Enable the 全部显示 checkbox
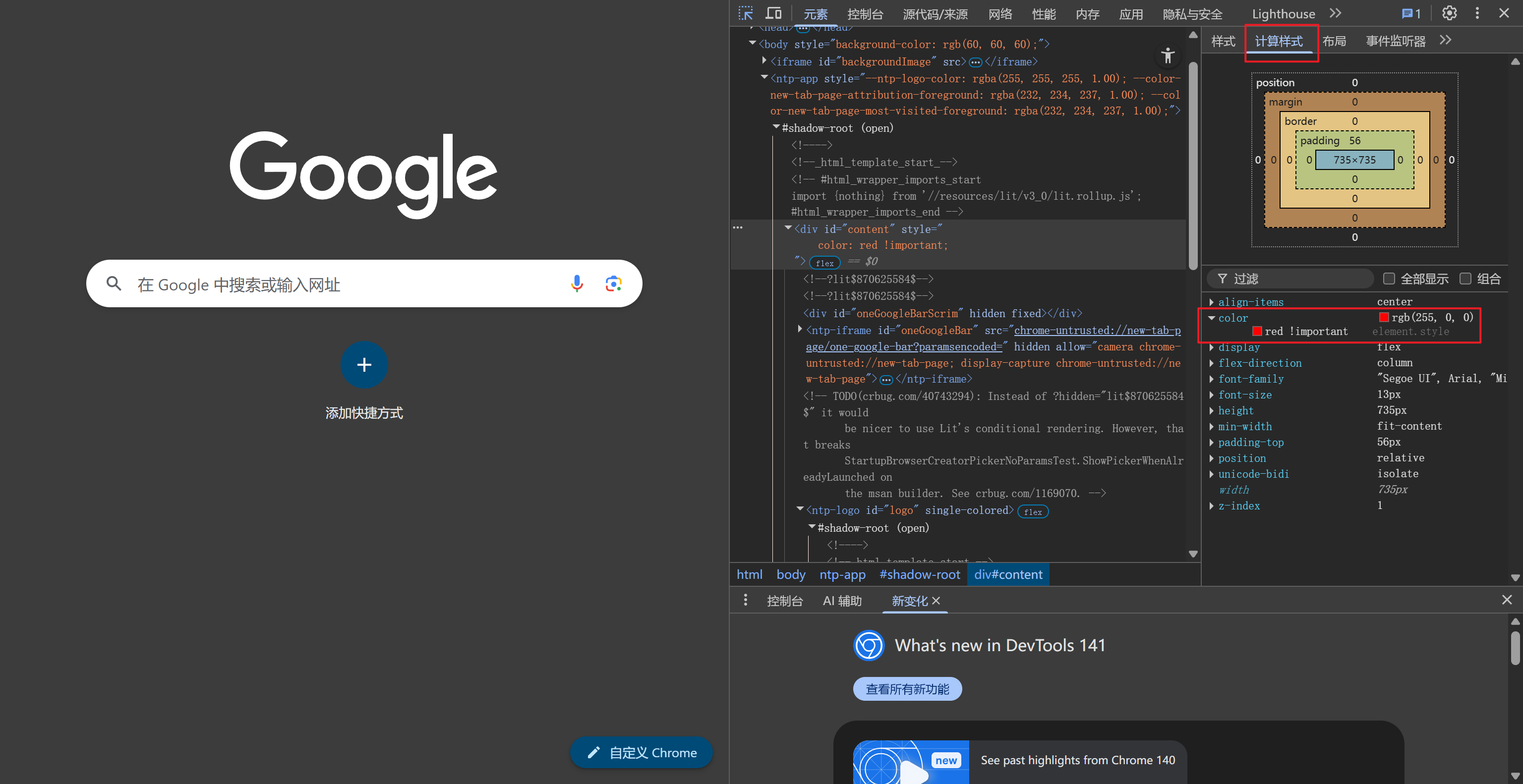Viewport: 1523px width, 784px height. [x=1389, y=279]
